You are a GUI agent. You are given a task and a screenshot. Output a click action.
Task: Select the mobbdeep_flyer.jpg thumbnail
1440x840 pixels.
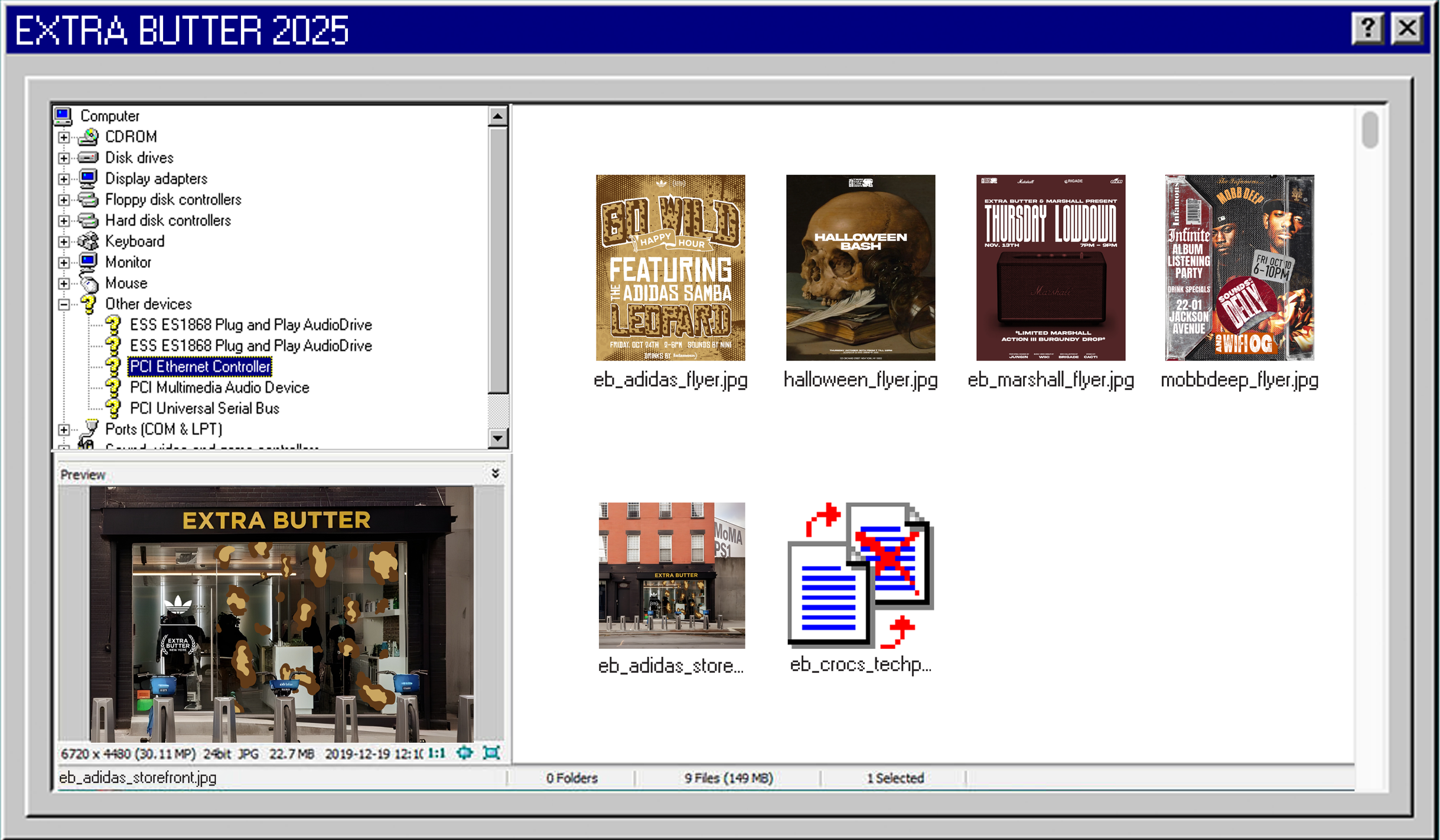1238,269
